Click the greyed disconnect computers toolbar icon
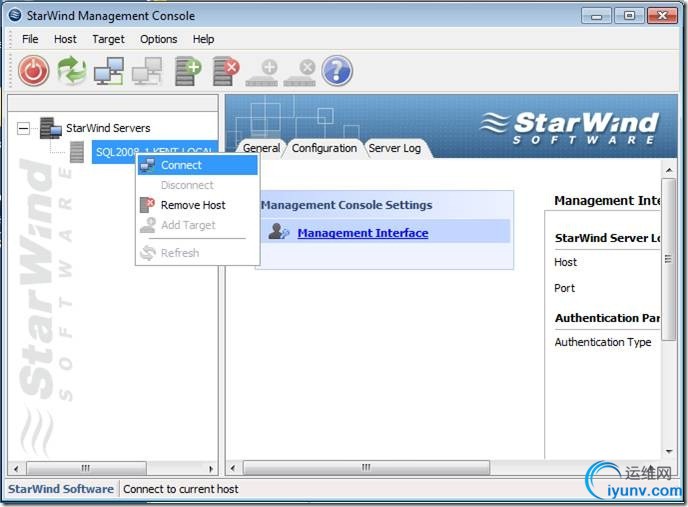 coord(147,71)
